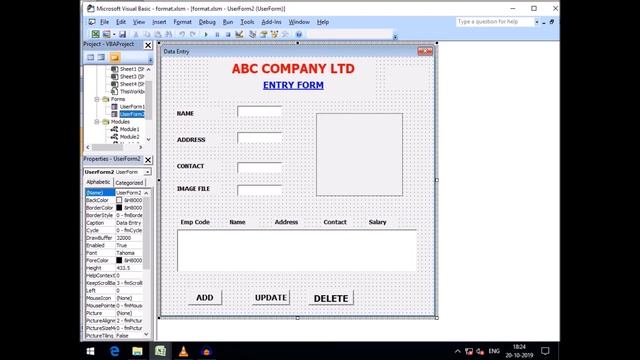Image resolution: width=640 pixels, height=360 pixels.
Task: Click the DELETE button on the form
Action: tap(331, 298)
